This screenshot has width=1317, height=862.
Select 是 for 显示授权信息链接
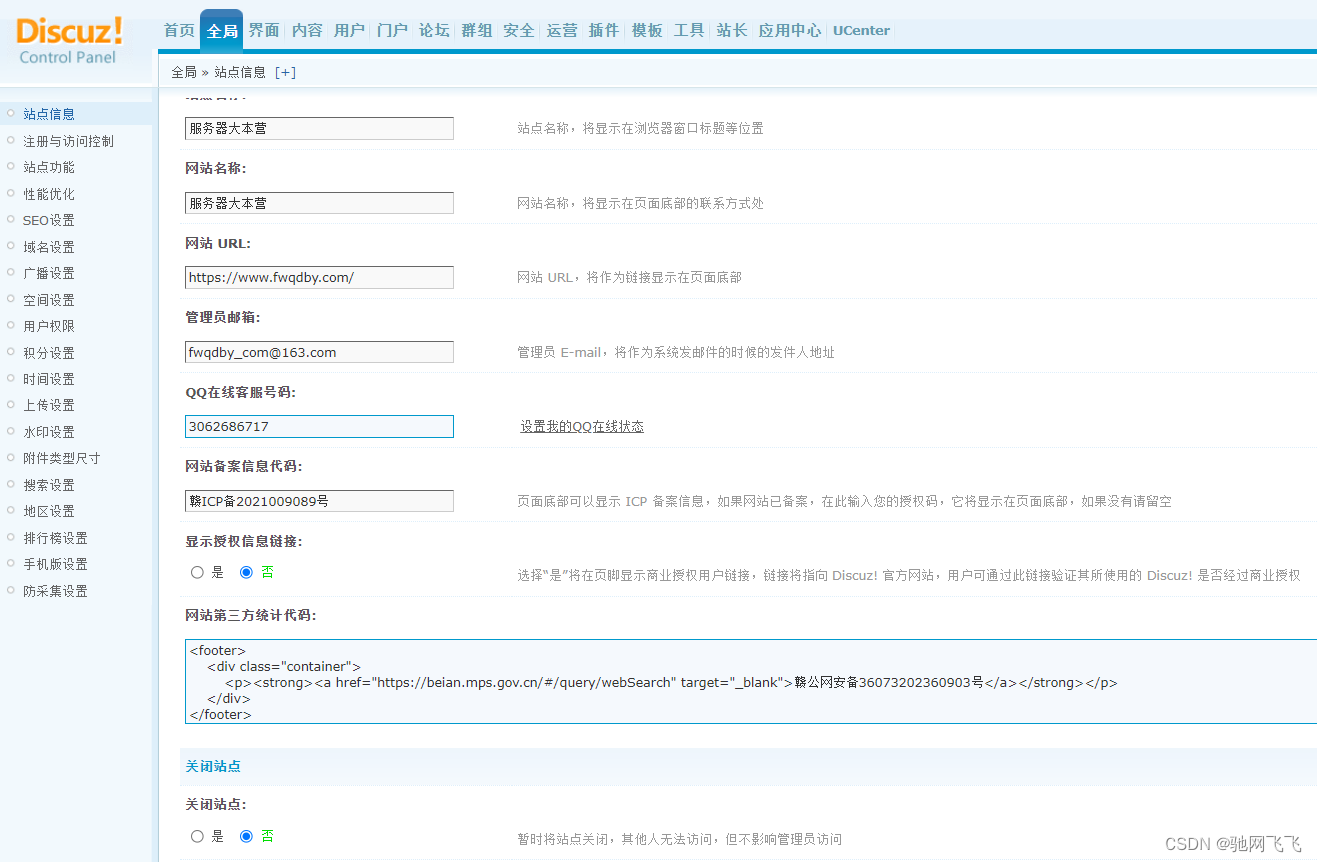click(x=197, y=573)
